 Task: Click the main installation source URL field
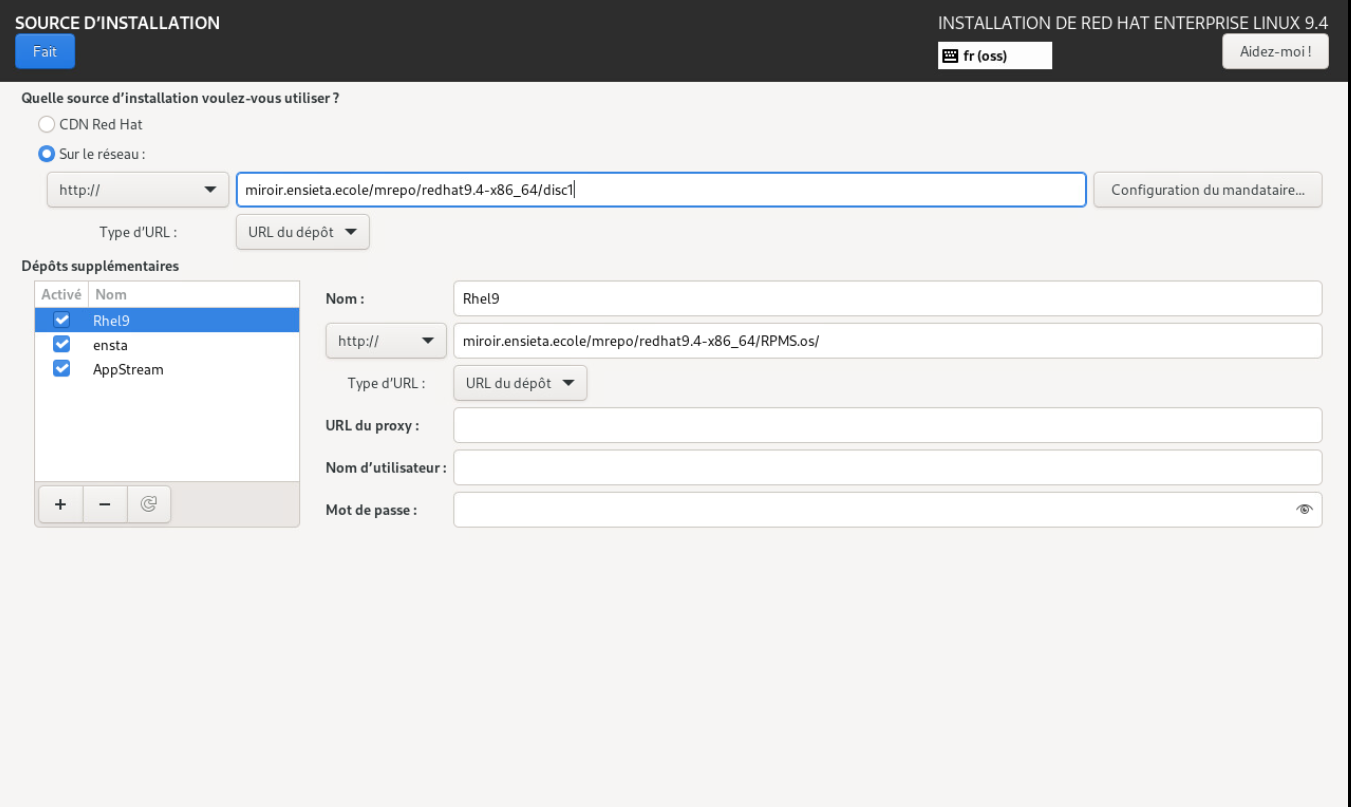pyautogui.click(x=661, y=190)
